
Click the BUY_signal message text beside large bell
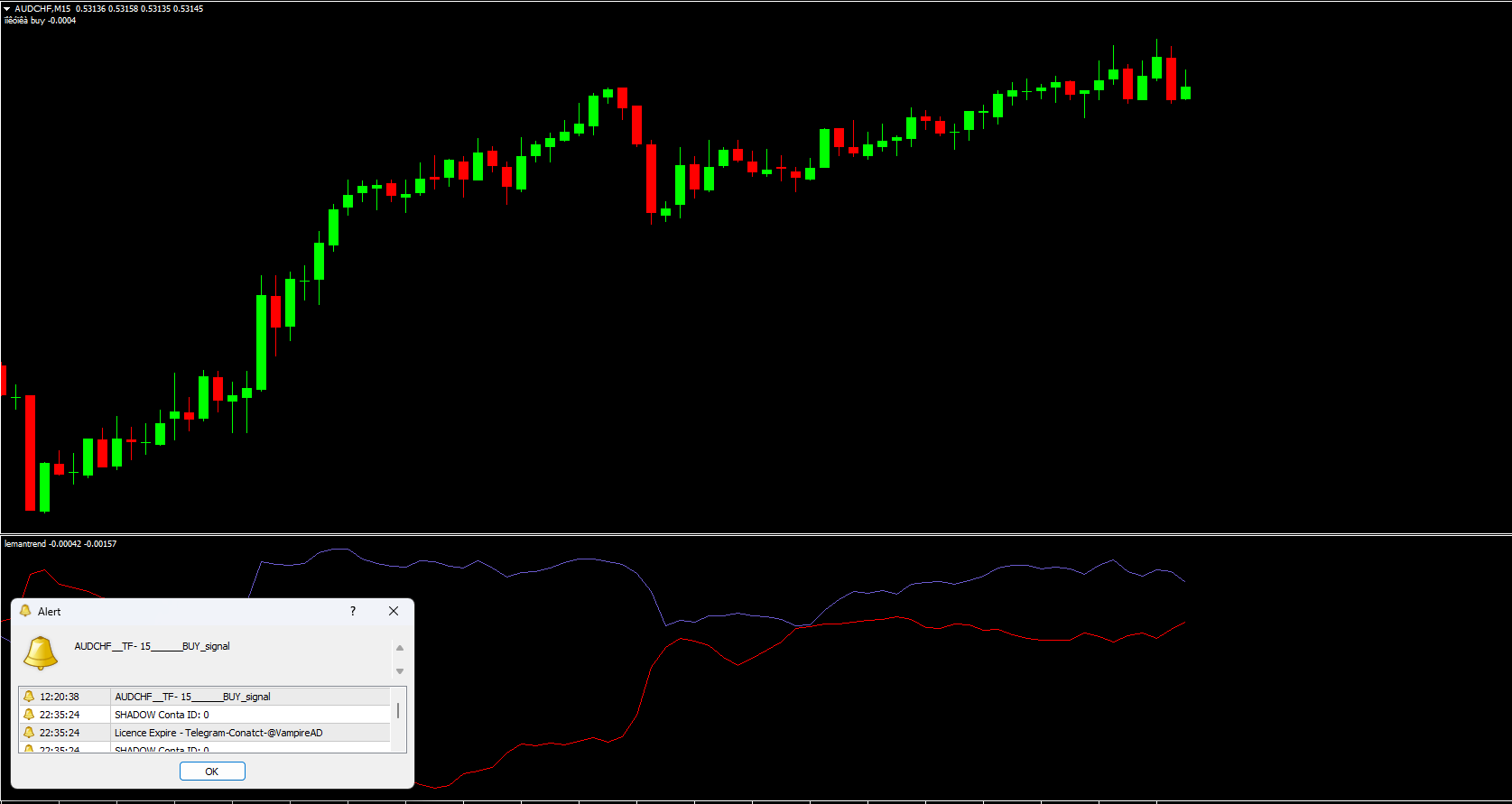coord(153,646)
